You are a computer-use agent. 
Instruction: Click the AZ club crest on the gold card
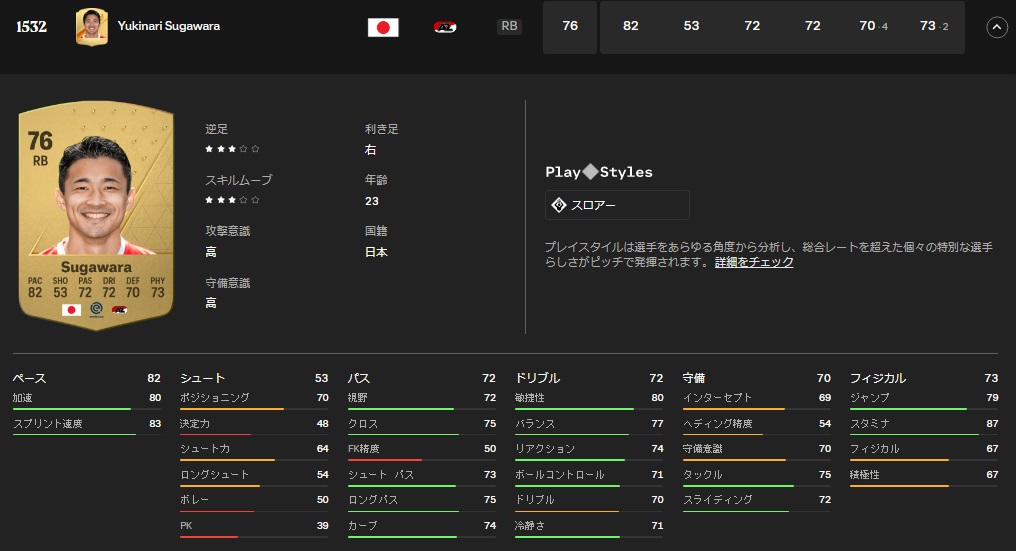[x=120, y=310]
